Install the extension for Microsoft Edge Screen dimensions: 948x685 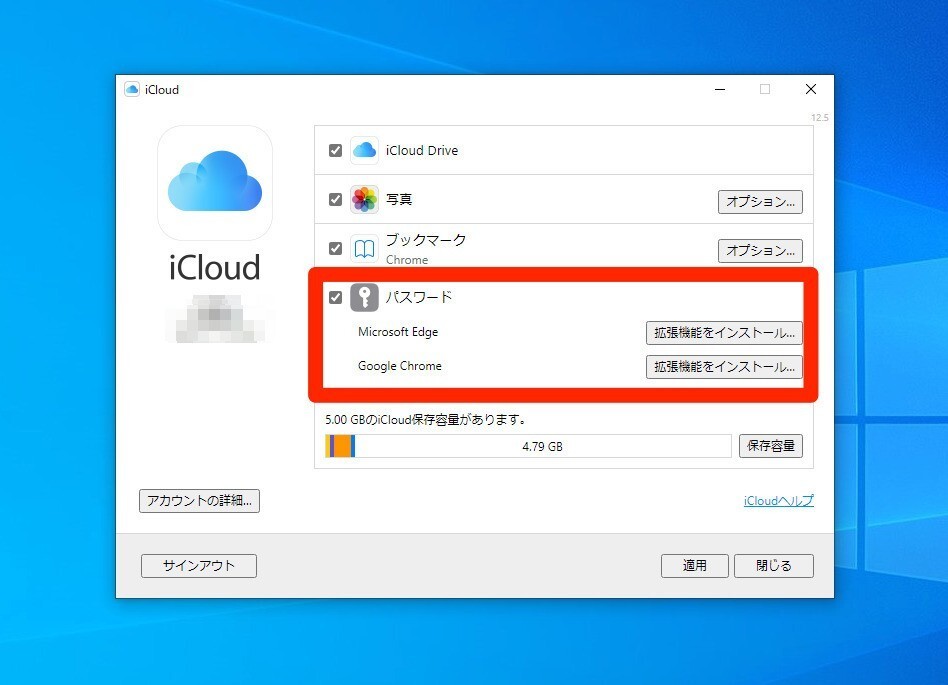(x=724, y=333)
